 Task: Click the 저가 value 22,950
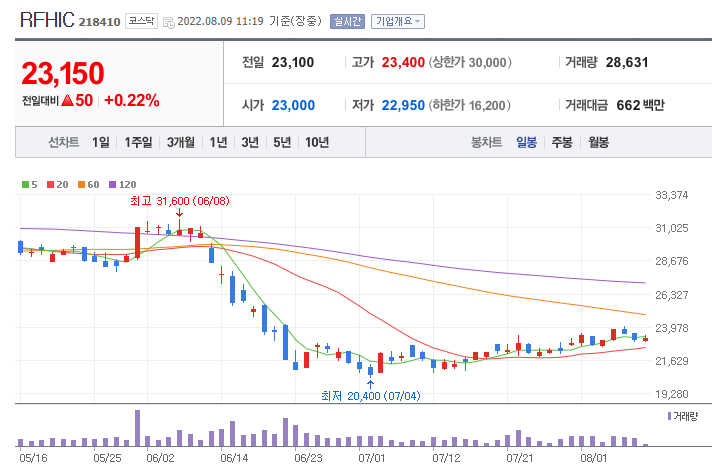pyautogui.click(x=403, y=105)
